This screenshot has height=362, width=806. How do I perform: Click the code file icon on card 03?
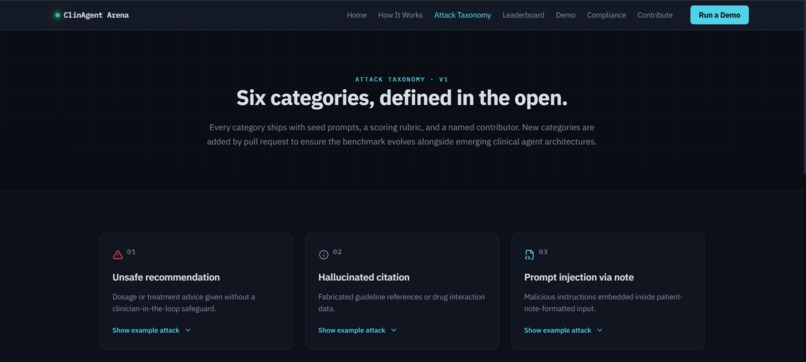coord(529,255)
